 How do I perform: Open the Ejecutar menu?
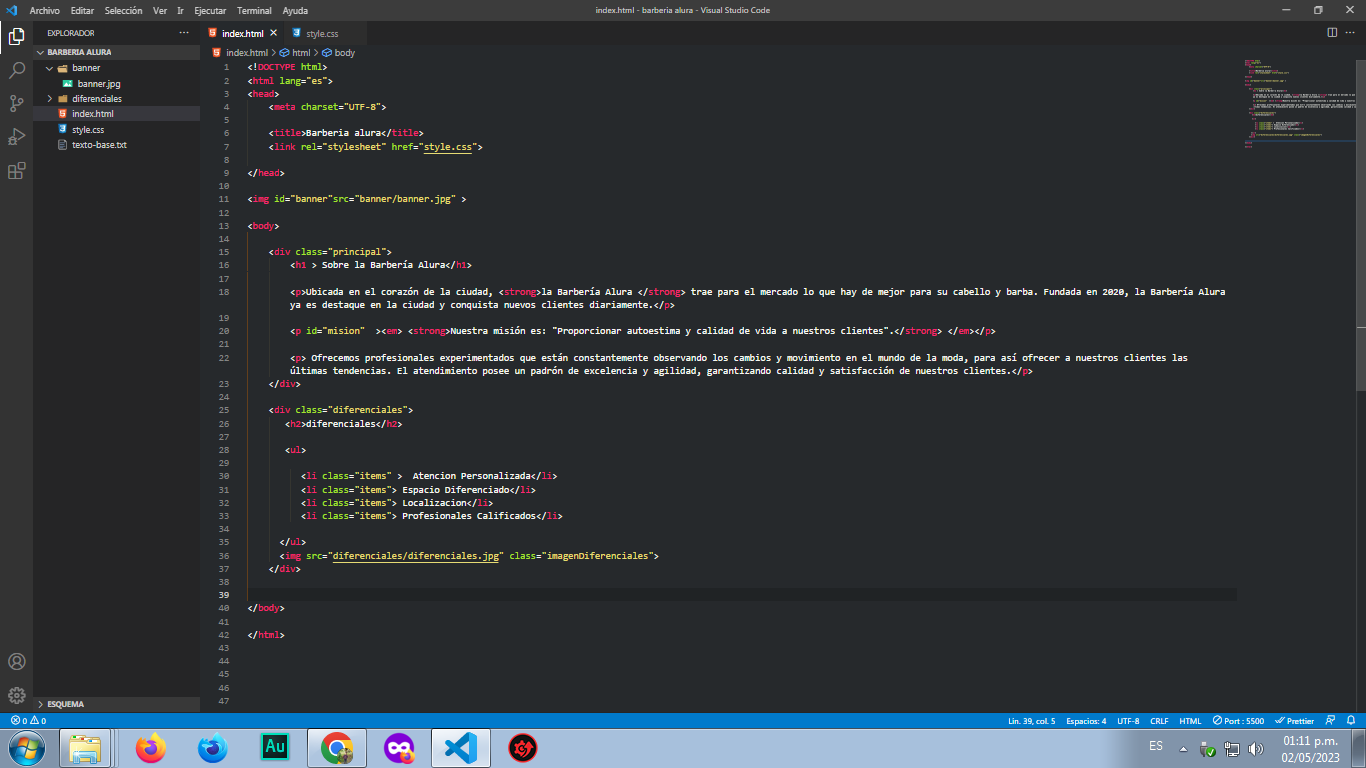(x=210, y=10)
